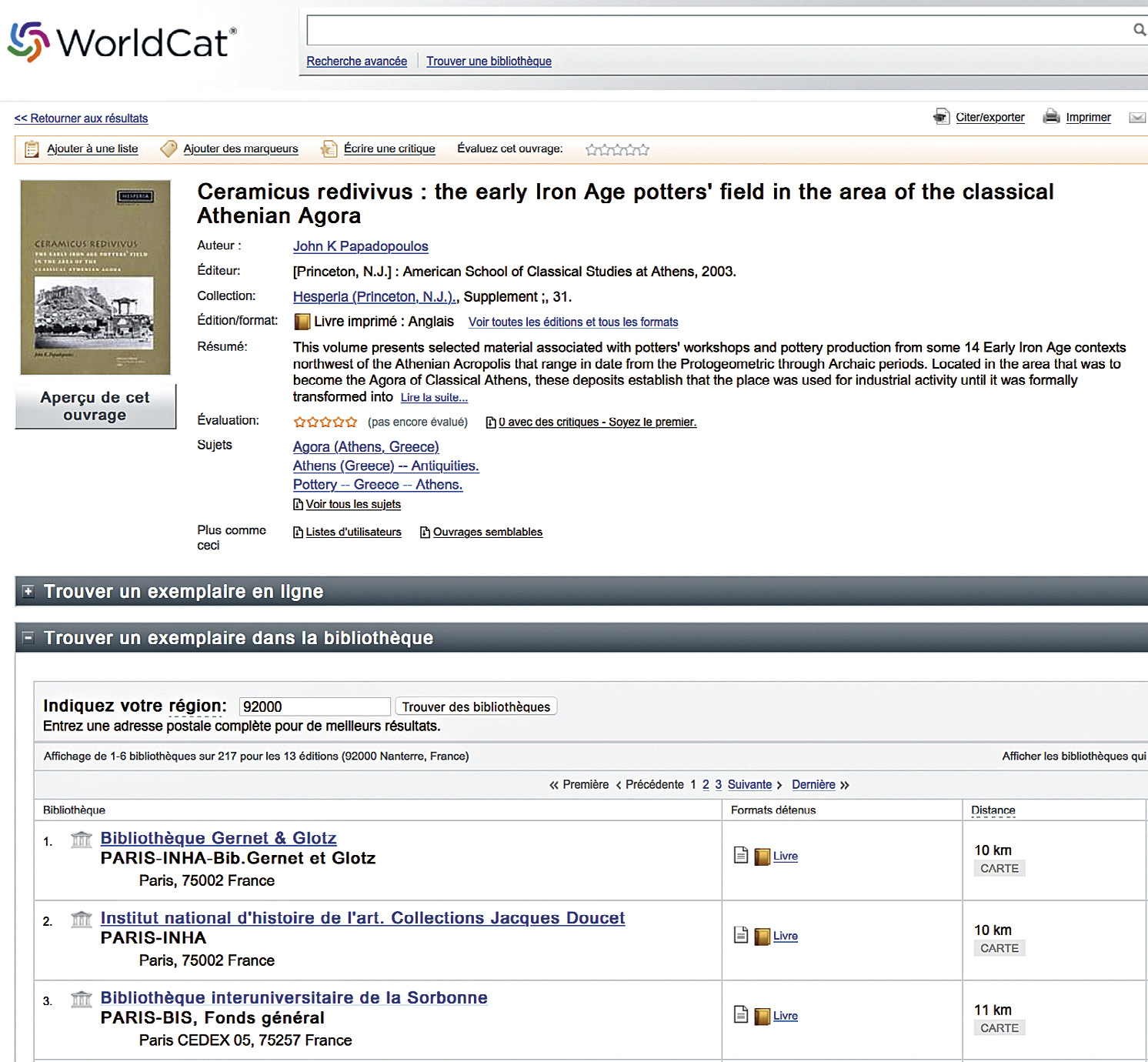Click Lire la suite link
This screenshot has width=1148, height=1062.
[x=434, y=398]
